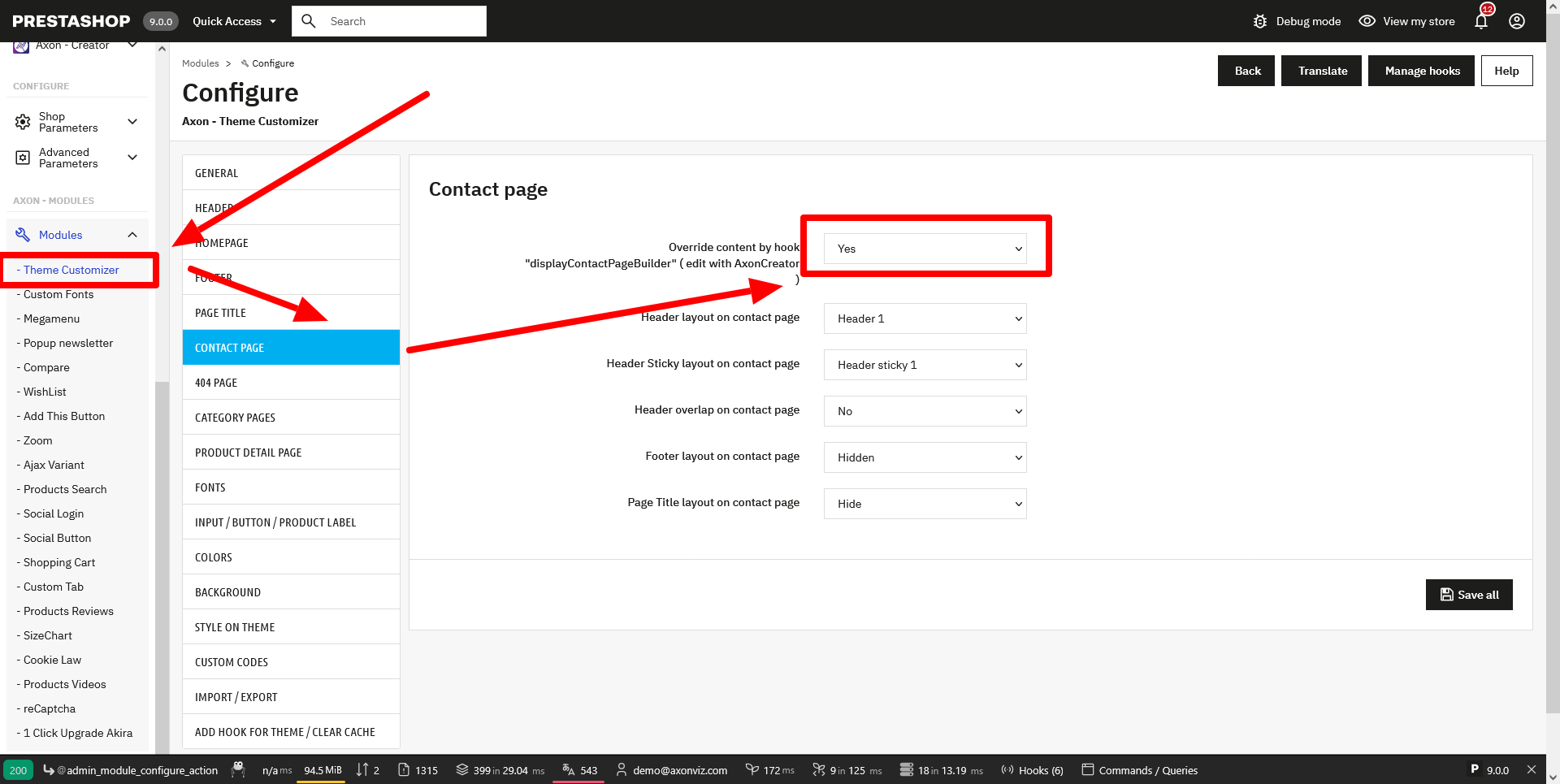Viewport: 1560px width, 784px height.
Task: Collapse the Modules menu
Action: [x=132, y=235]
